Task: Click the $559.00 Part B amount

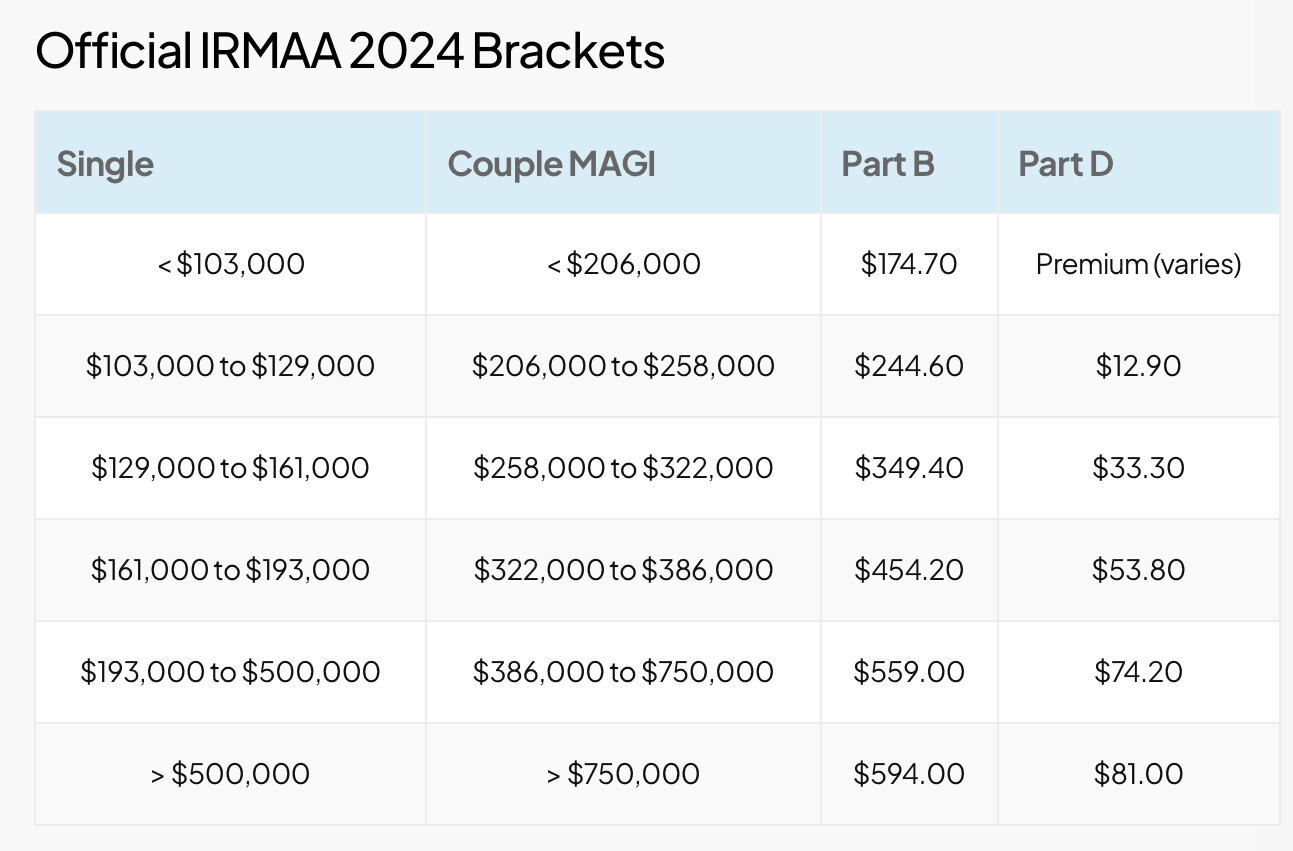Action: 908,672
